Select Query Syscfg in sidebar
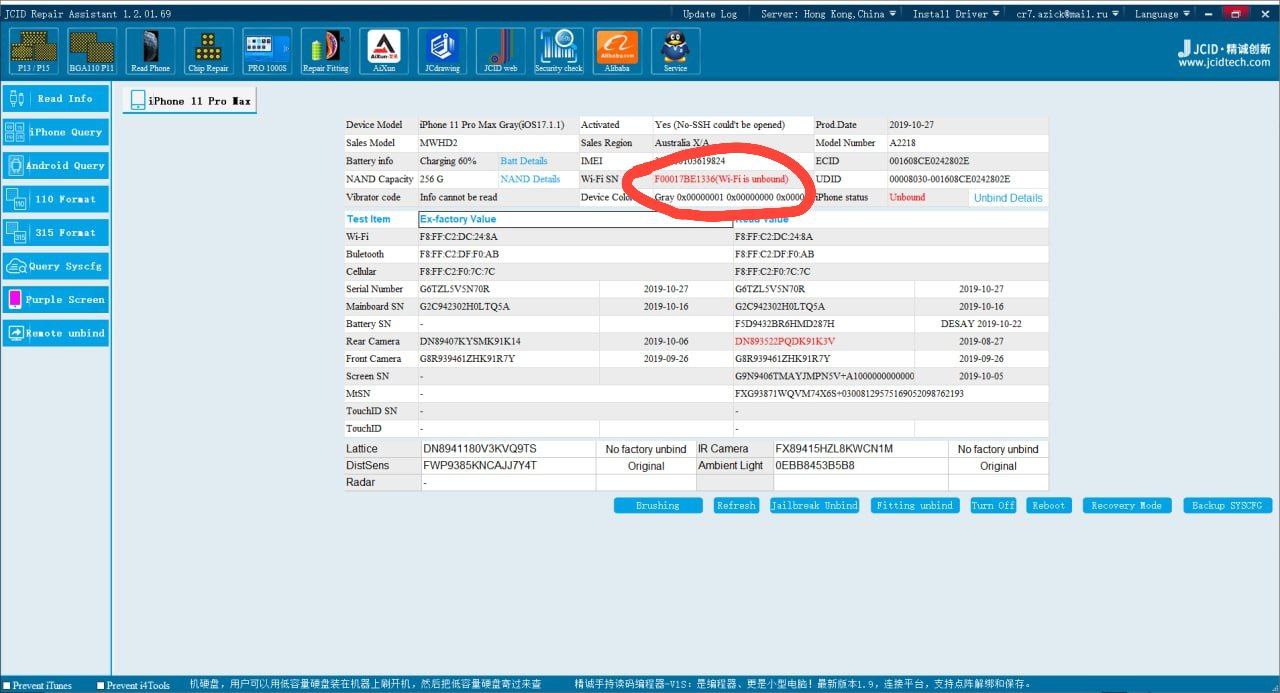 (x=56, y=266)
